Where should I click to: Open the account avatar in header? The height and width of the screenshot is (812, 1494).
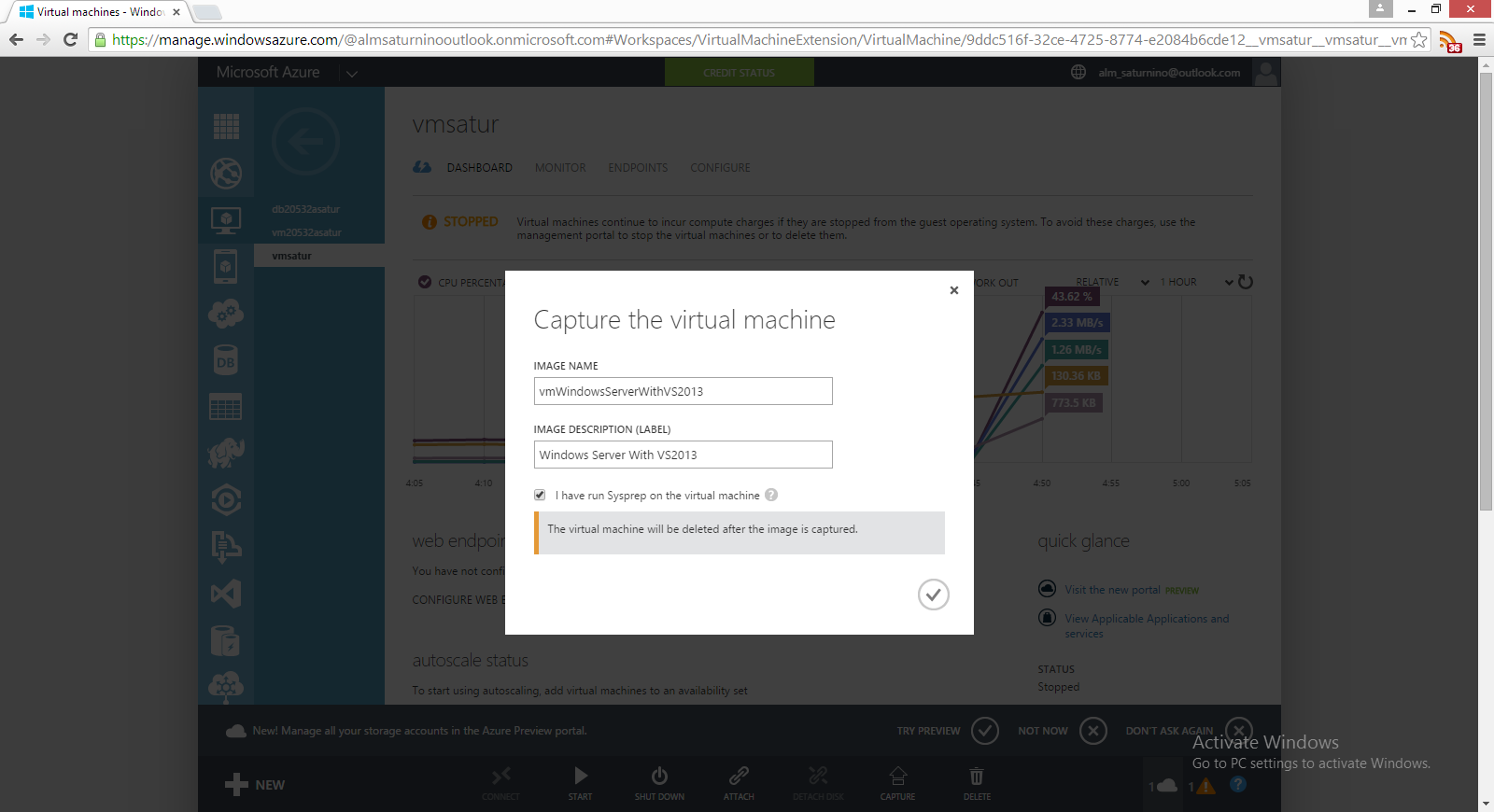point(1266,72)
